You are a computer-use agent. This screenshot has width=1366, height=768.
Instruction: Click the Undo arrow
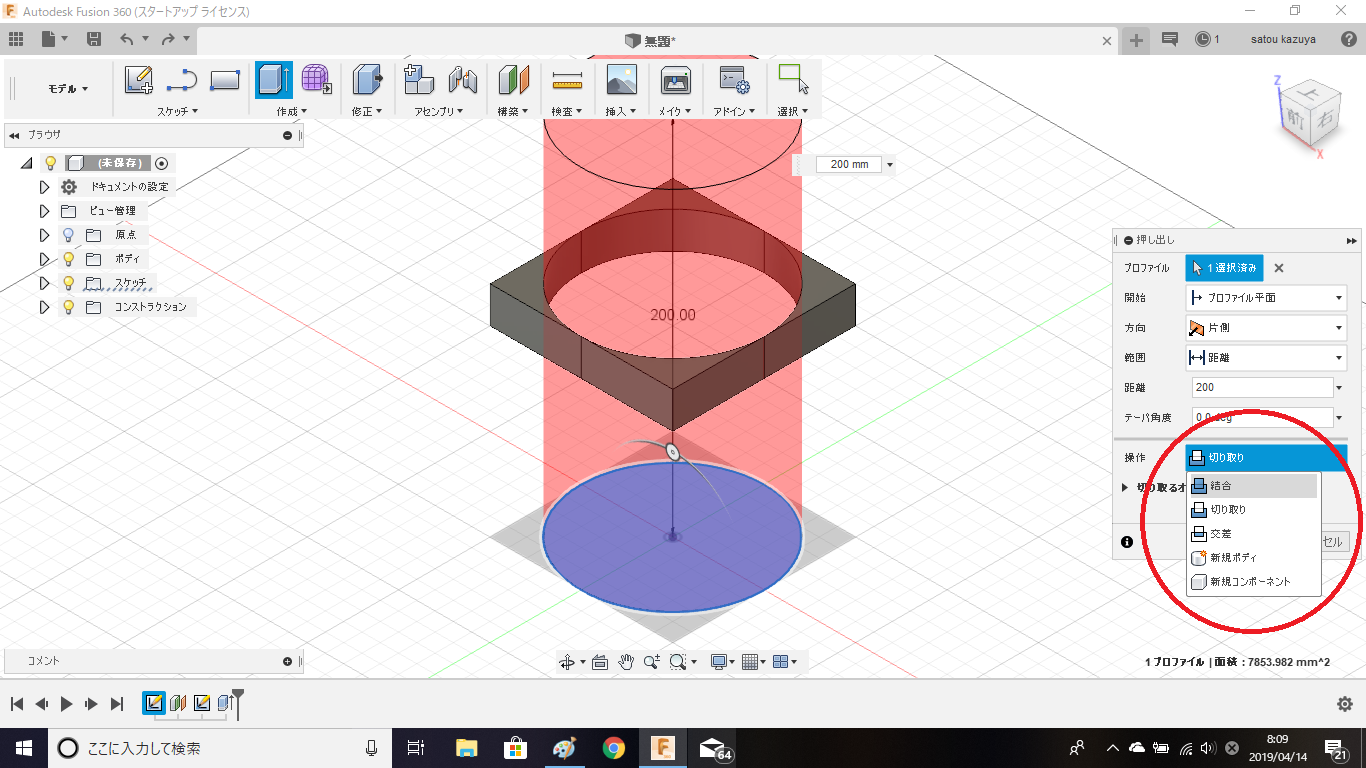pos(126,39)
